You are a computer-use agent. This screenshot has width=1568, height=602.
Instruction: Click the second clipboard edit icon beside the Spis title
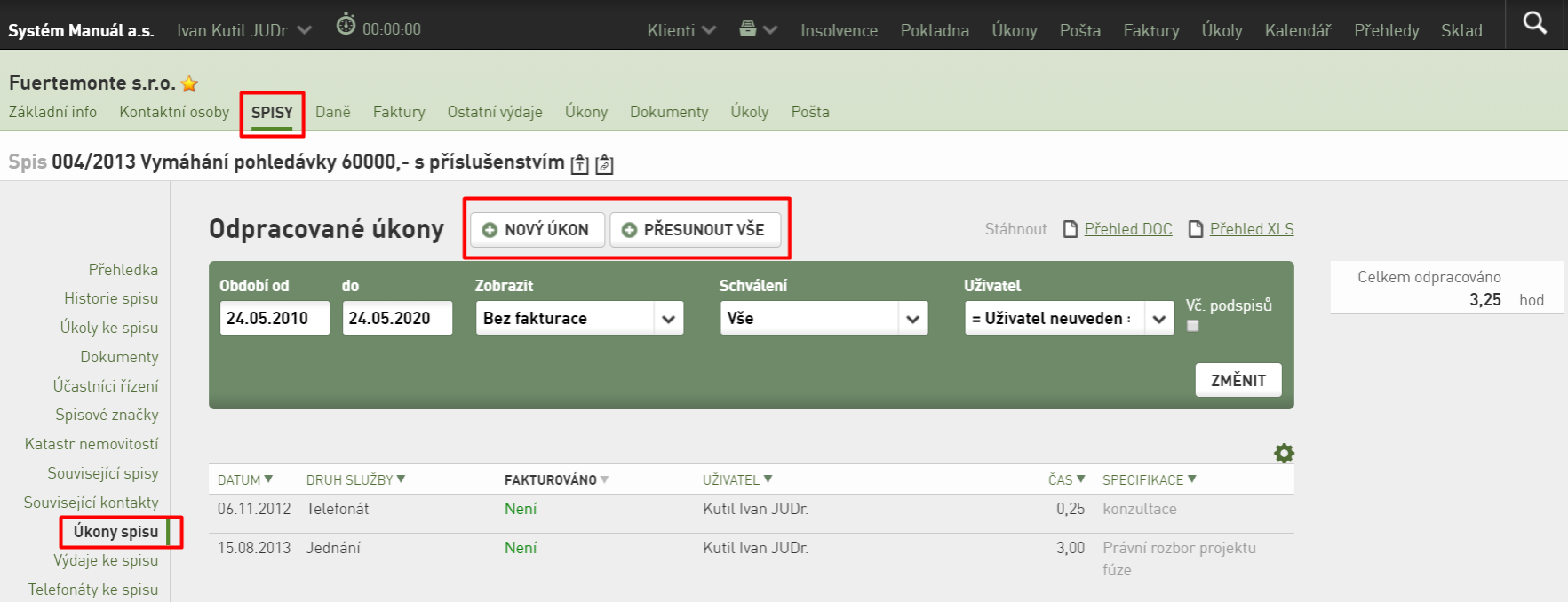(x=604, y=164)
